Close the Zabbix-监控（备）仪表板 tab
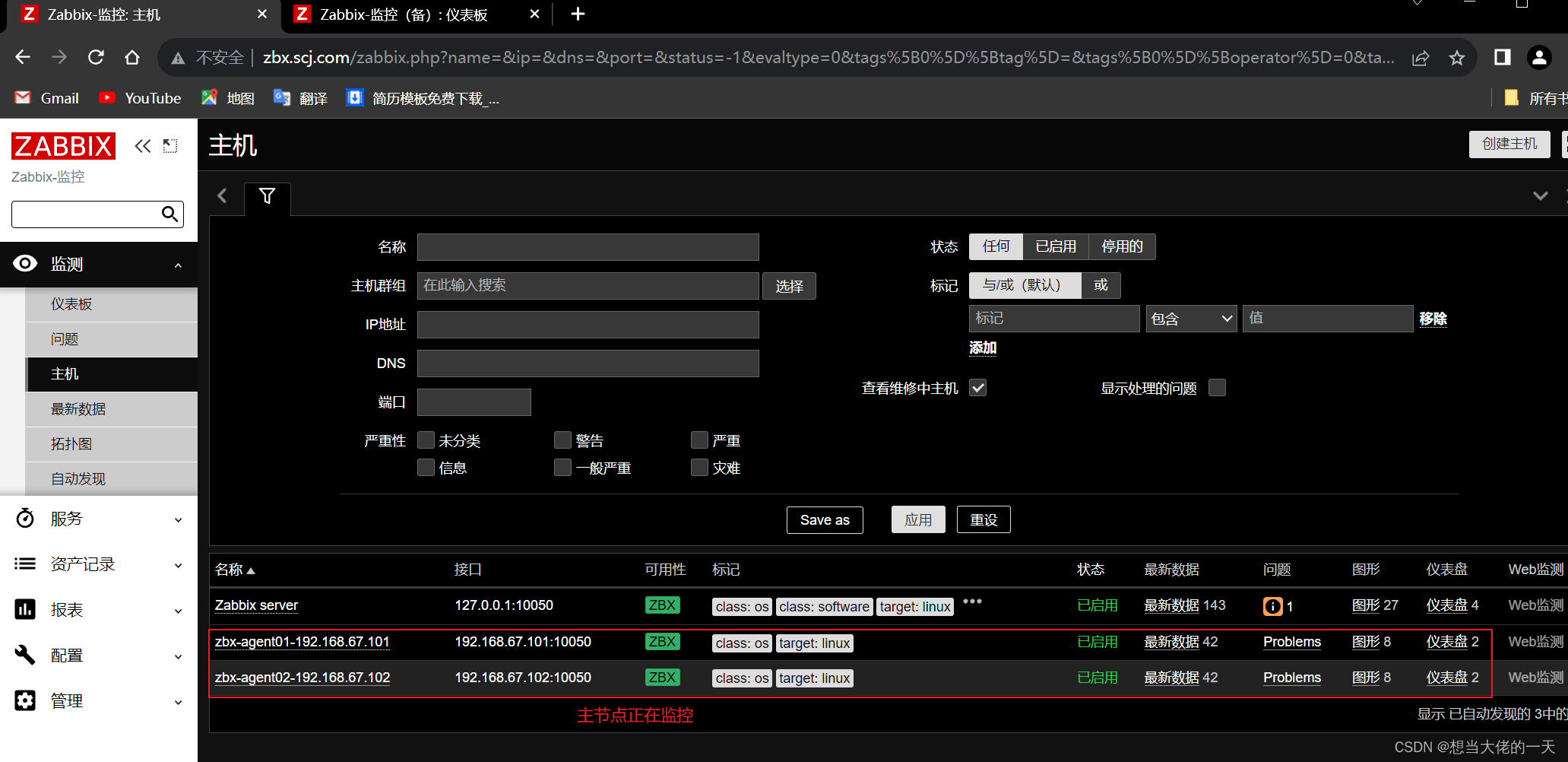This screenshot has height=762, width=1568. pos(534,14)
